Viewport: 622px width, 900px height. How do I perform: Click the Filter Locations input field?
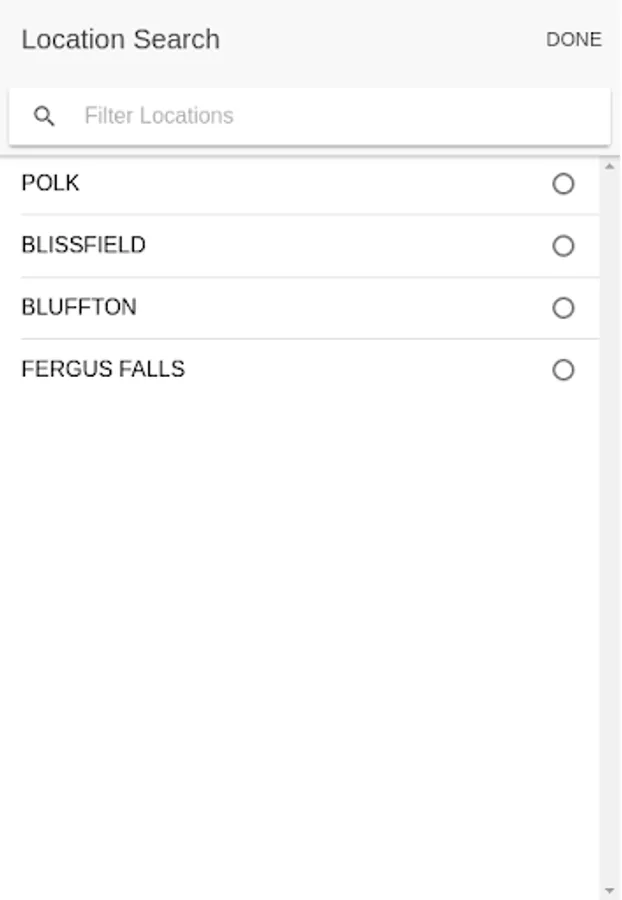(x=330, y=116)
